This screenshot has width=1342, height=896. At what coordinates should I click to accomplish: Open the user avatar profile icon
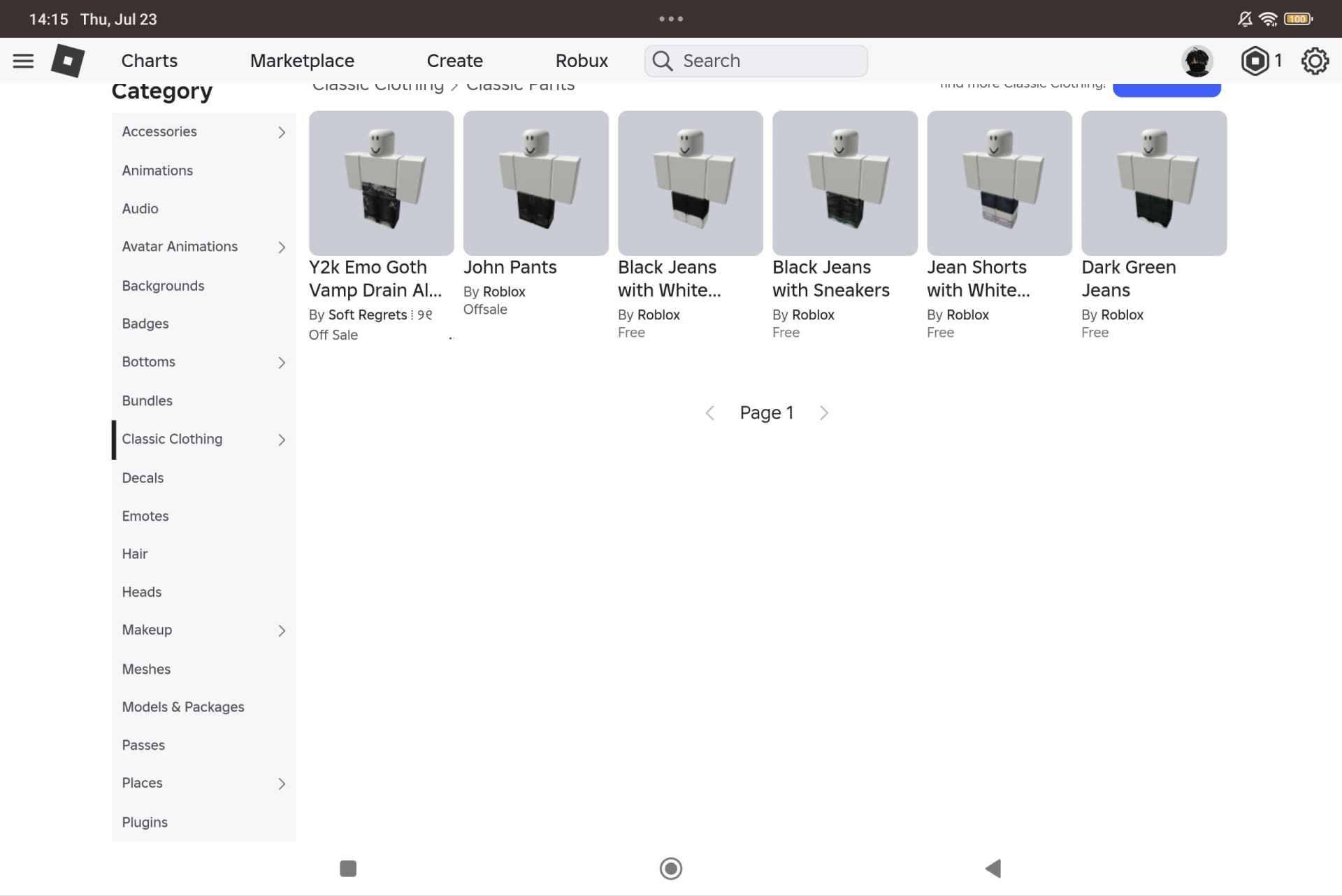click(x=1197, y=61)
